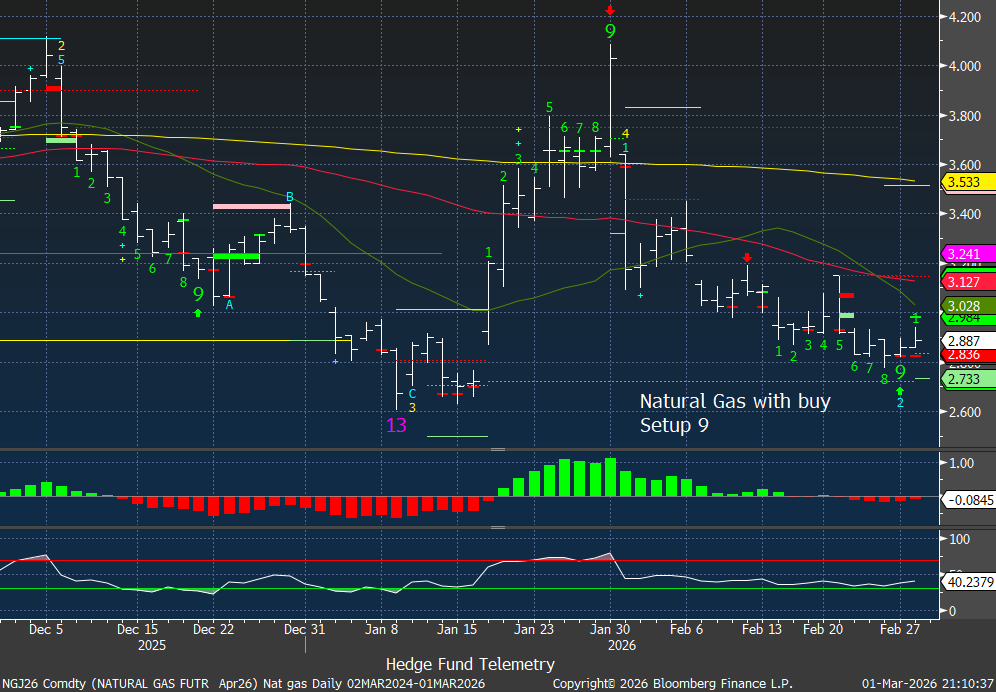Click the red down arrow near Feb 13
The height and width of the screenshot is (692, 996).
point(747,258)
